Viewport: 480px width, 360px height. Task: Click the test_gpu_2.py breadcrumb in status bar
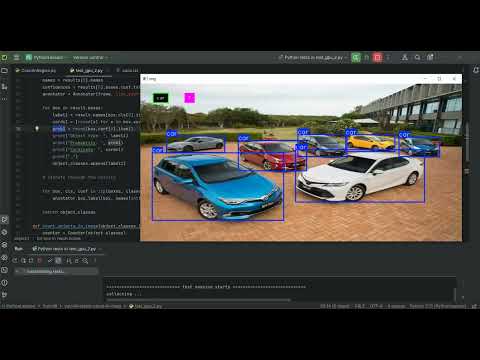pyautogui.click(x=146, y=306)
